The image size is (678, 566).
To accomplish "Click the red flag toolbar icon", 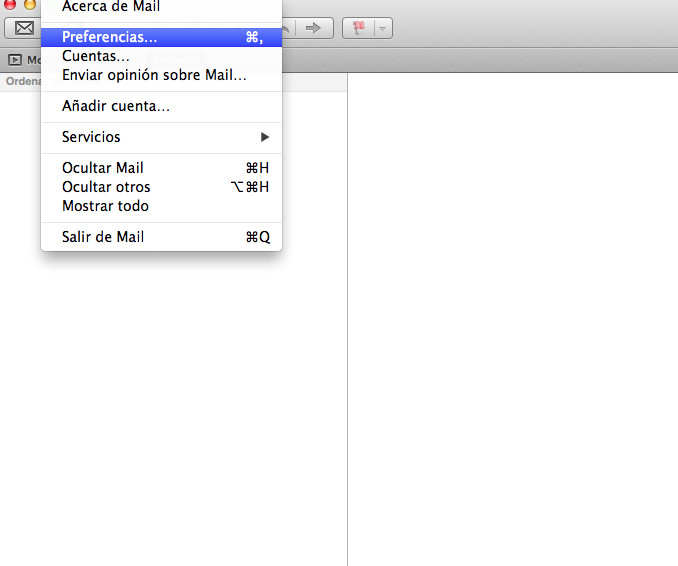I will point(357,28).
